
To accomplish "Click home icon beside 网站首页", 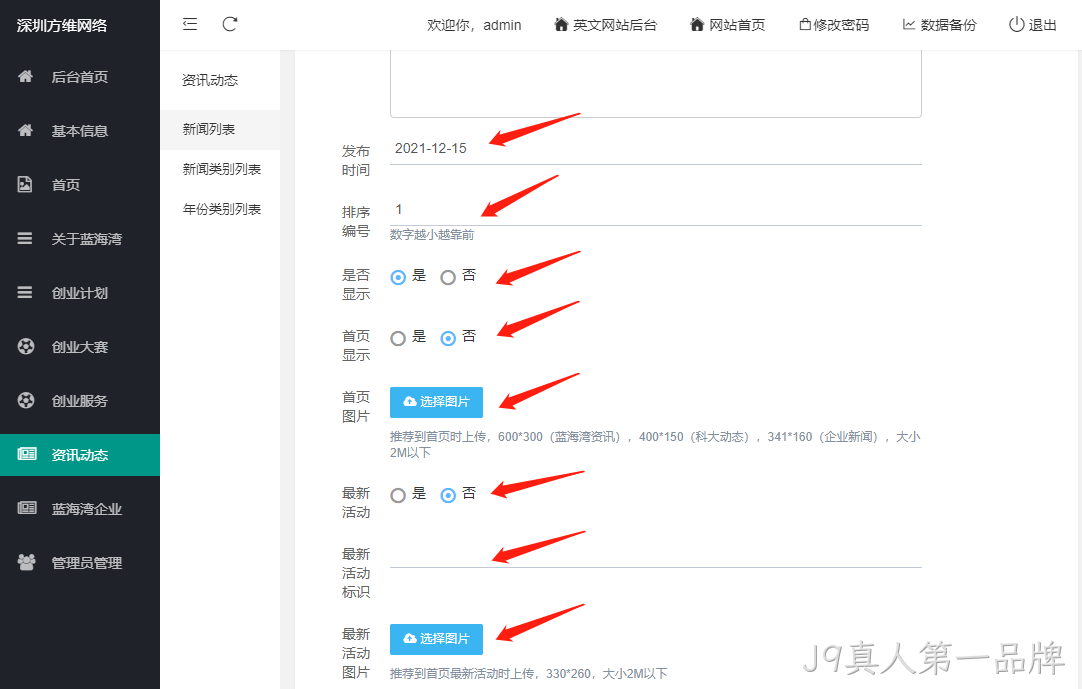I will pyautogui.click(x=697, y=25).
